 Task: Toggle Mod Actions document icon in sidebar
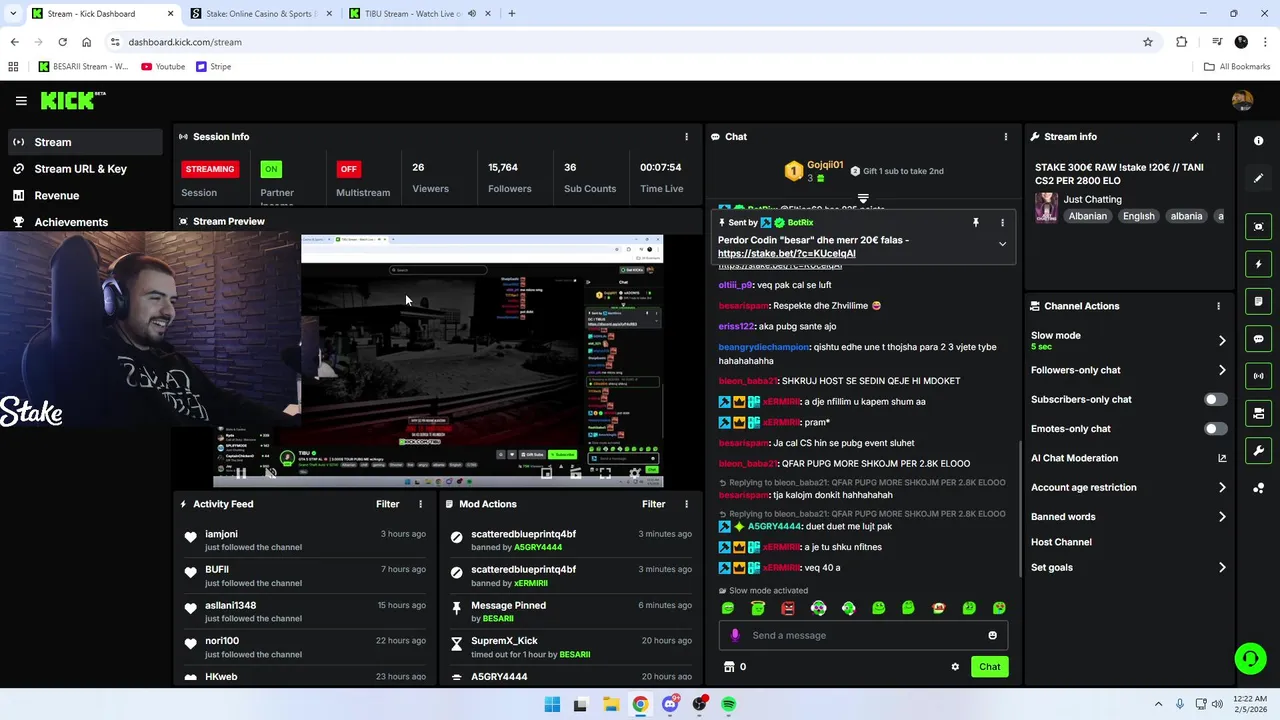click(1259, 301)
